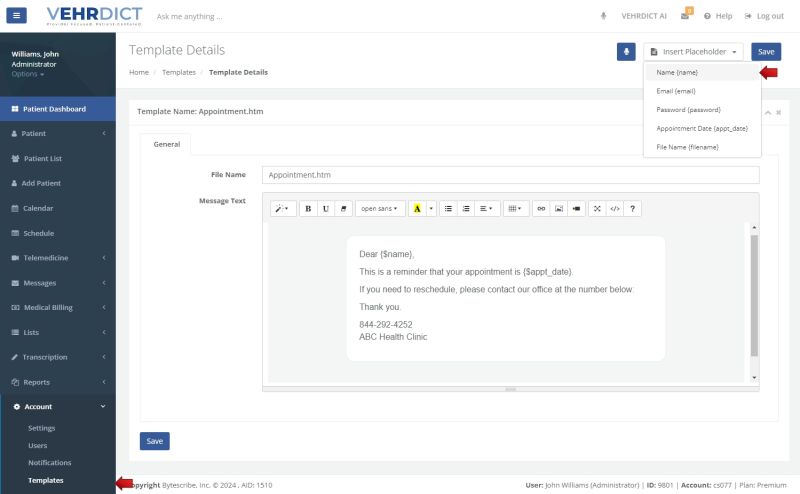This screenshot has width=800, height=494.
Task: Open the table insert dropdown
Action: pos(516,209)
